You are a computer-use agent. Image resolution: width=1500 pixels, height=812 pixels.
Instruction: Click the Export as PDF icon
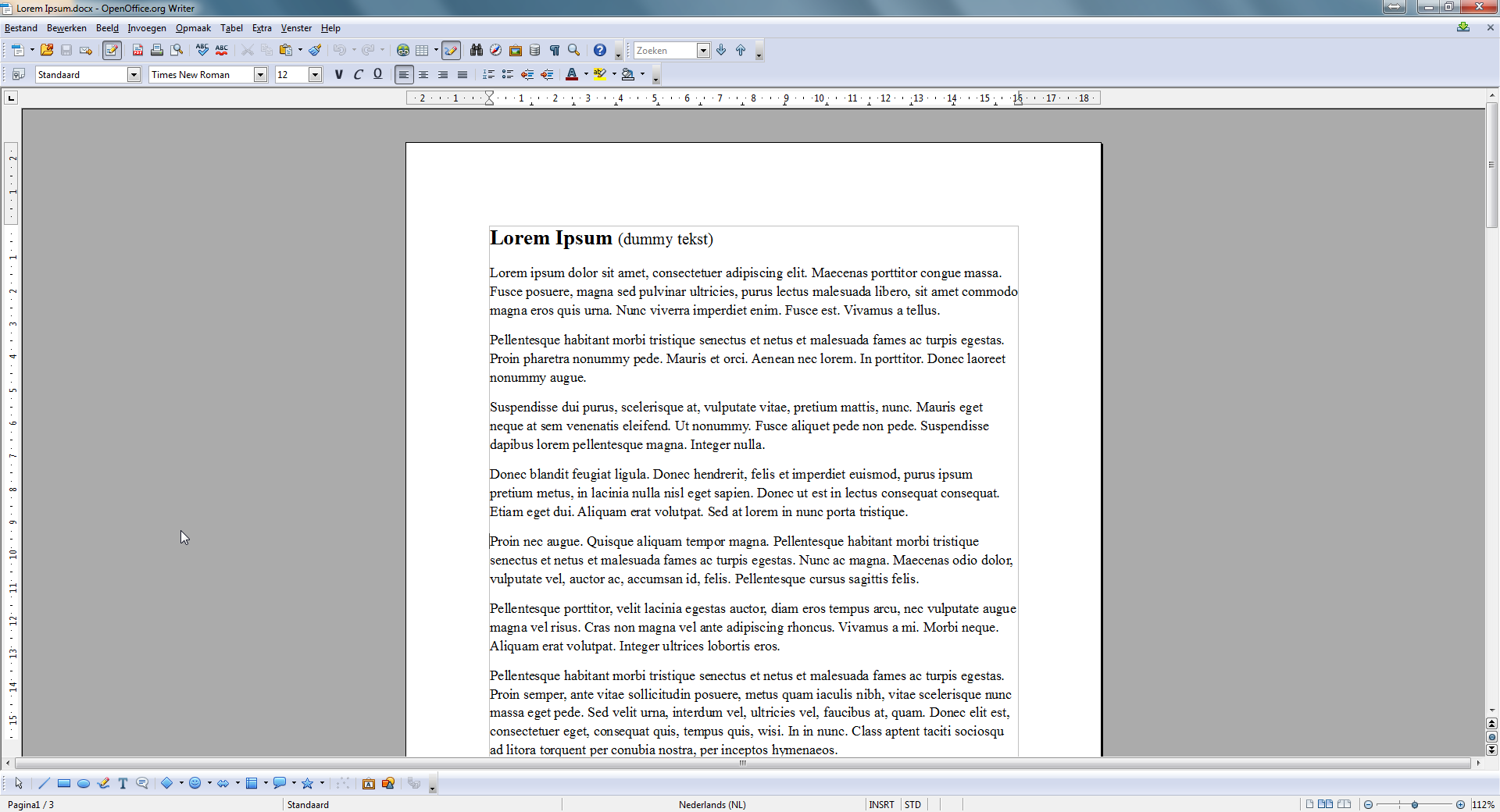137,51
